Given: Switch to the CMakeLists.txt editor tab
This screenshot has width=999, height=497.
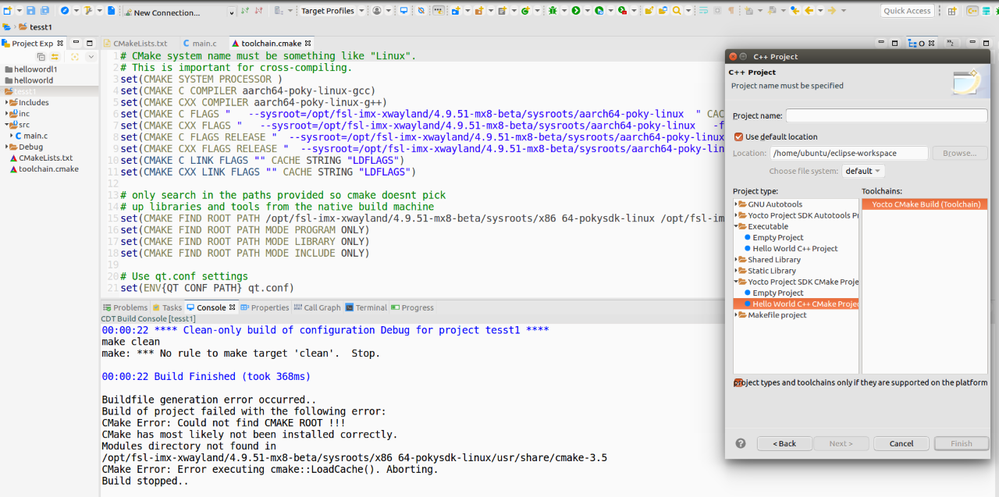Looking at the screenshot, I should (135, 43).
